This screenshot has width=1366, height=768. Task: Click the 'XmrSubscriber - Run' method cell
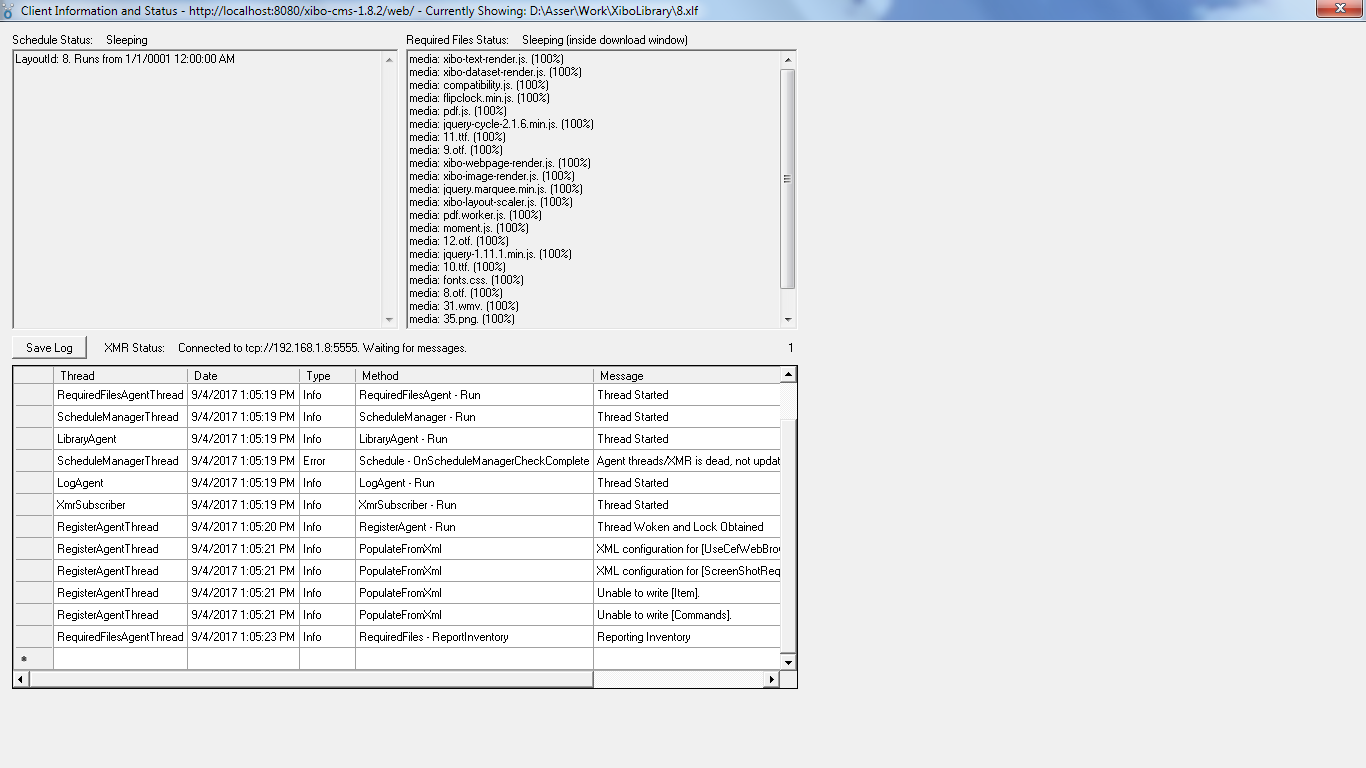pyautogui.click(x=474, y=505)
